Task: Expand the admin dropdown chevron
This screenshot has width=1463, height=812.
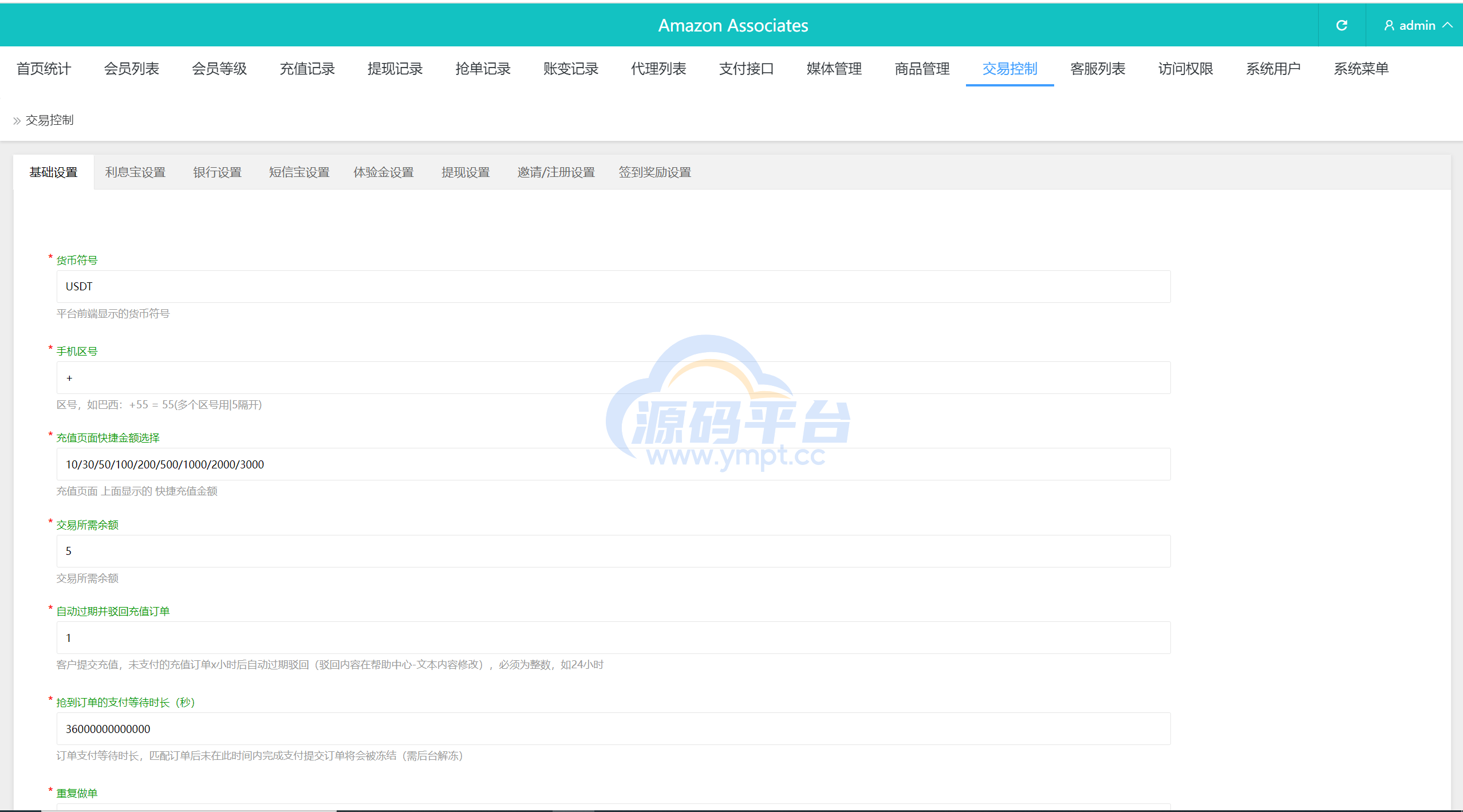Action: click(x=1448, y=25)
